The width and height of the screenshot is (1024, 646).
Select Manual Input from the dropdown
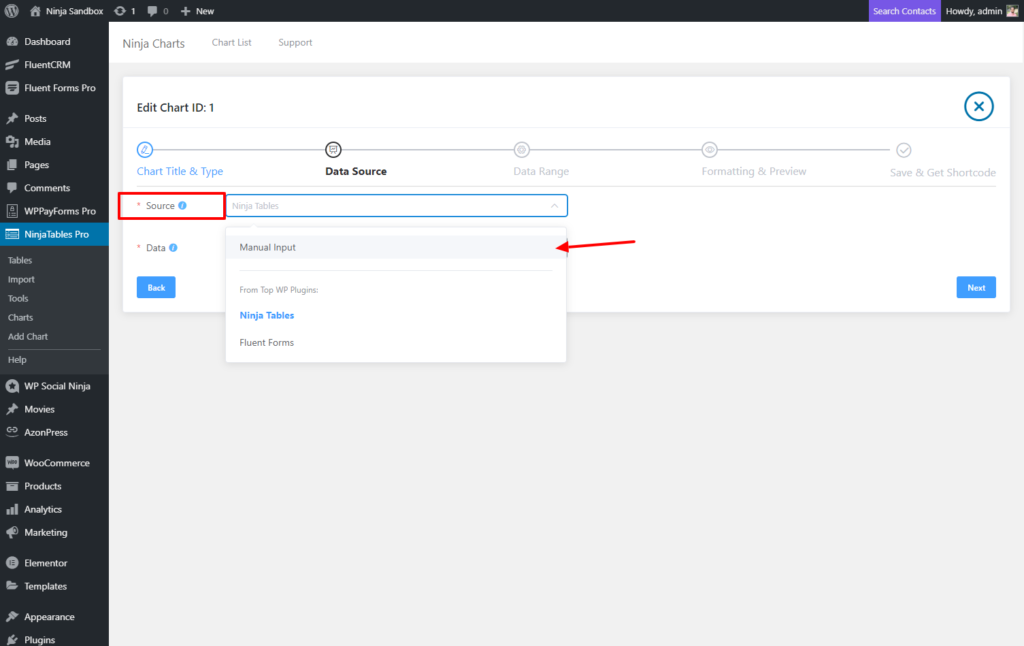pos(268,247)
